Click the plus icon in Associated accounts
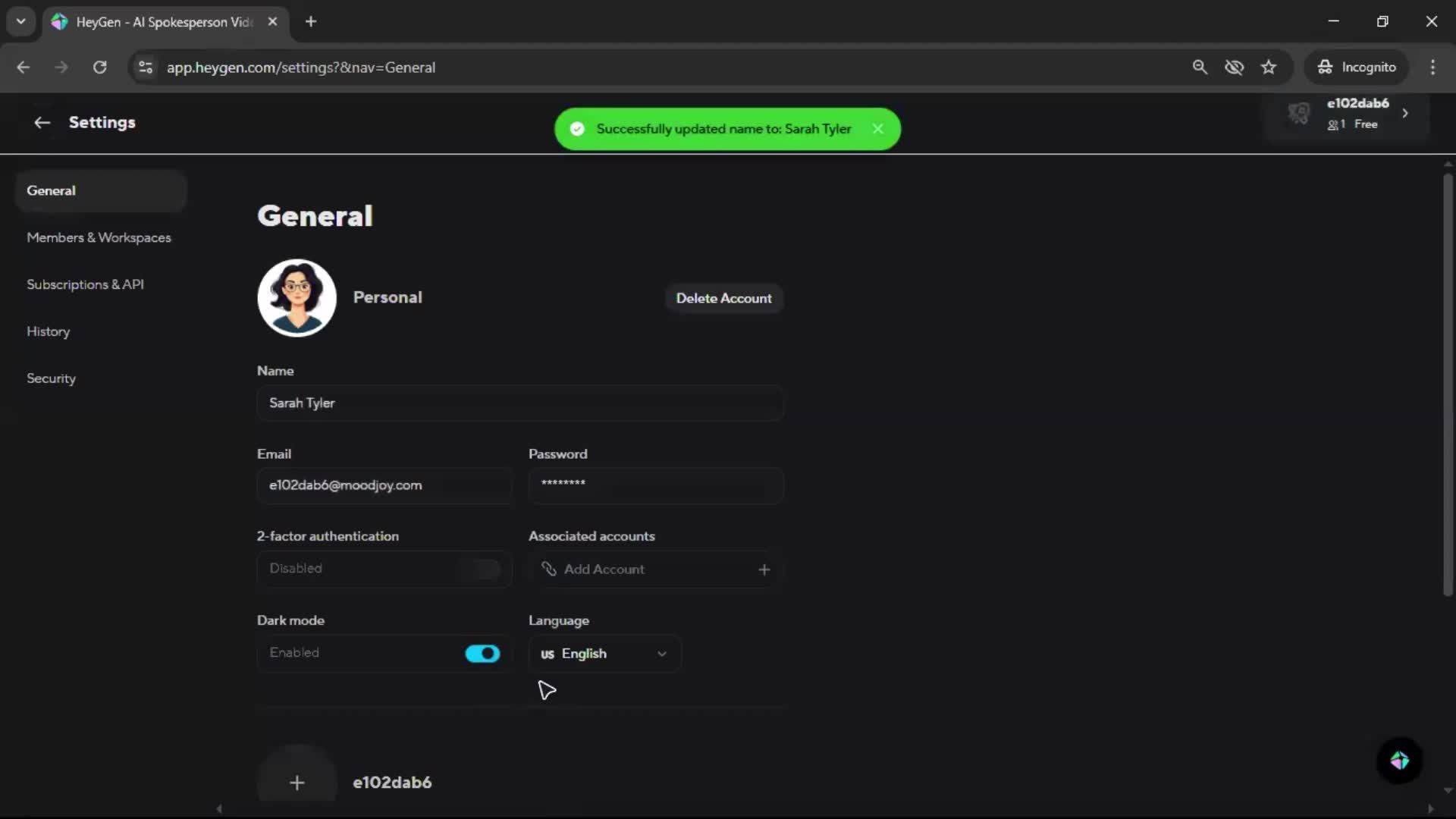The width and height of the screenshot is (1456, 819). 764,570
